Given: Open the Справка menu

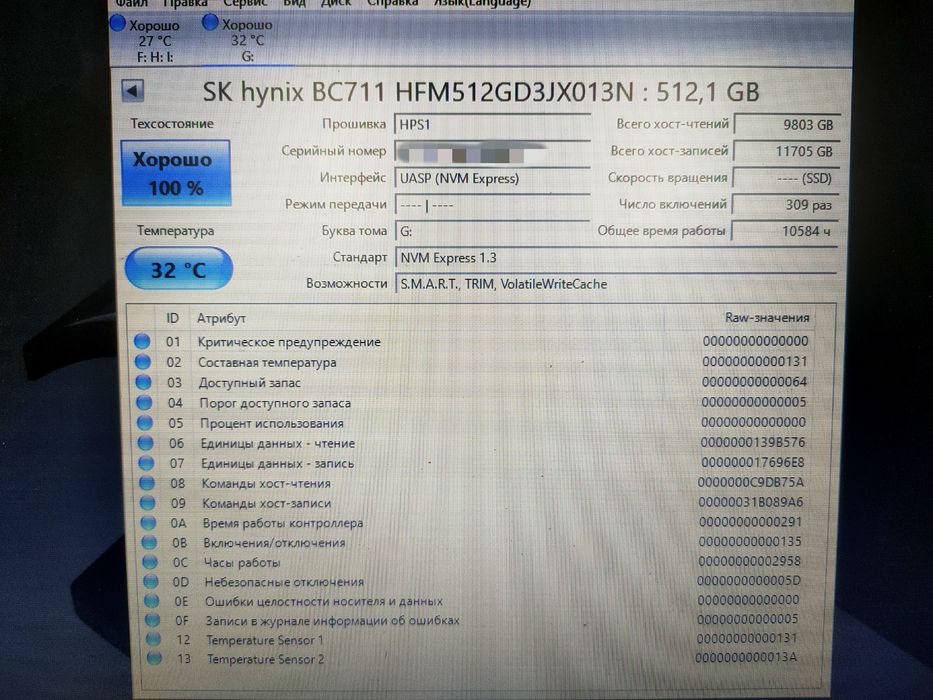Looking at the screenshot, I should click(392, 3).
